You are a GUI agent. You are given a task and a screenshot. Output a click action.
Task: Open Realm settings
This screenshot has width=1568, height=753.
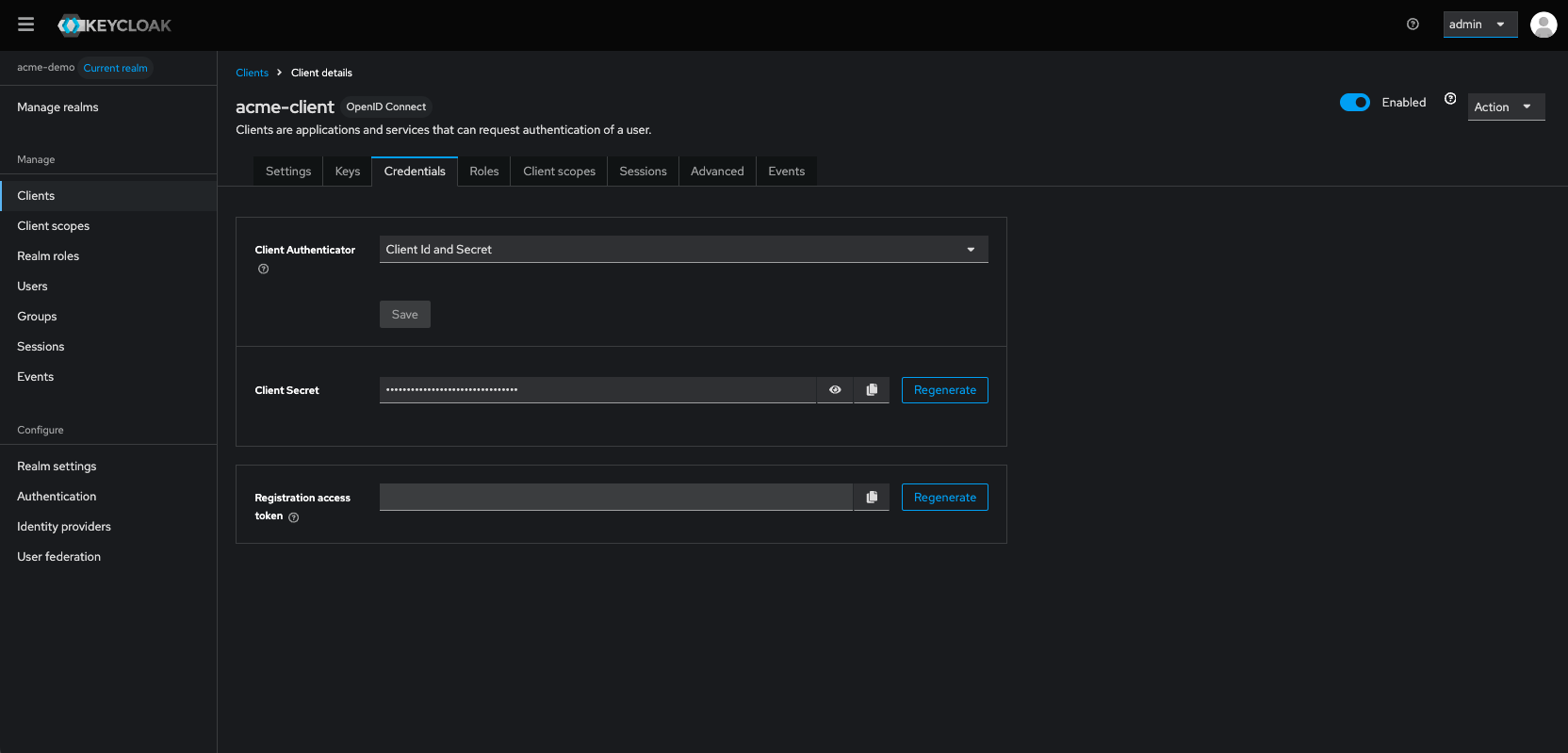(x=108, y=467)
